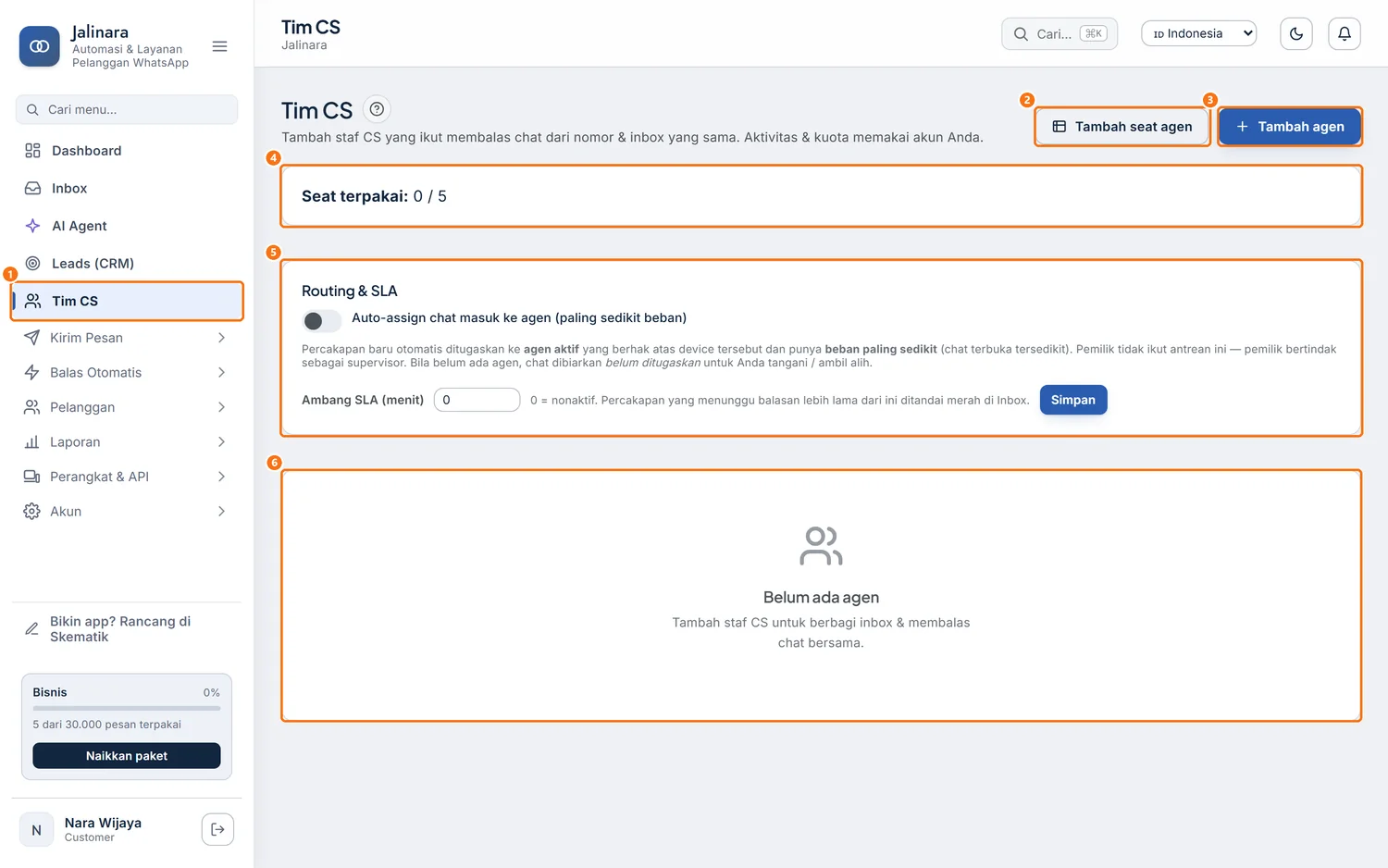Switch to dark mode moon icon
The image size is (1388, 868).
(1296, 34)
